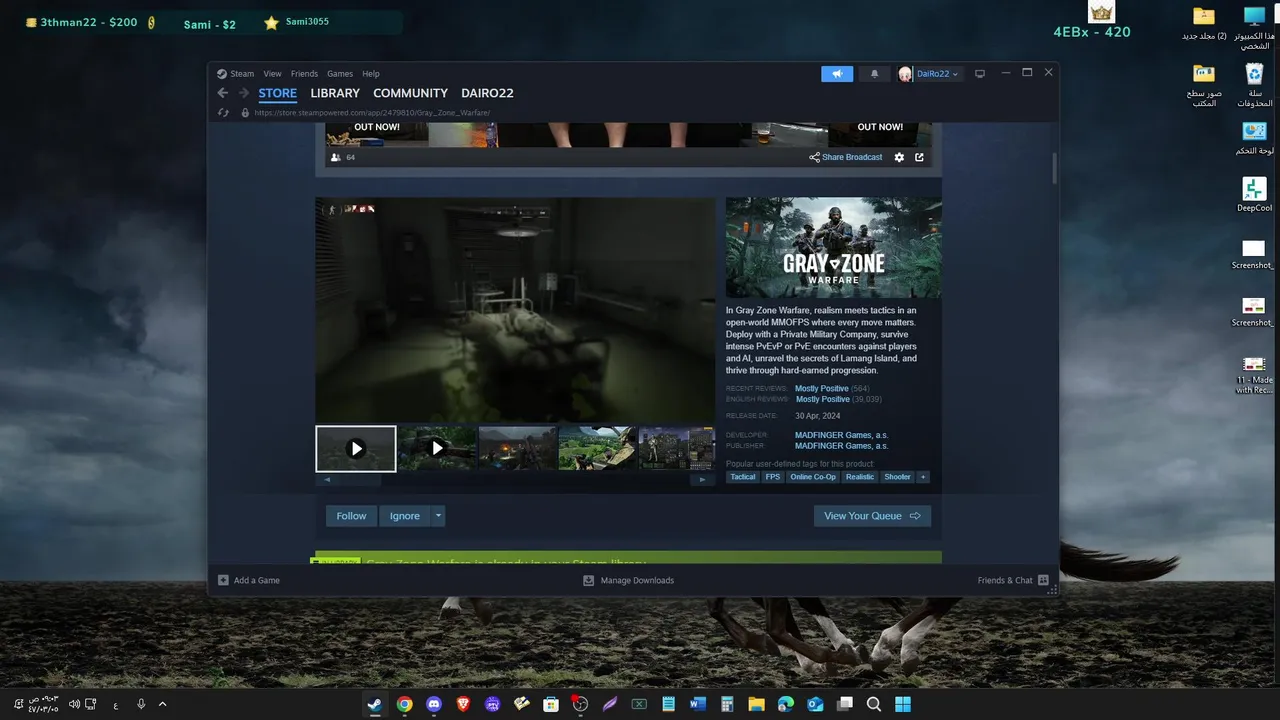Click the left arrow of thumbnail strip
The width and height of the screenshot is (1280, 720).
coord(328,480)
